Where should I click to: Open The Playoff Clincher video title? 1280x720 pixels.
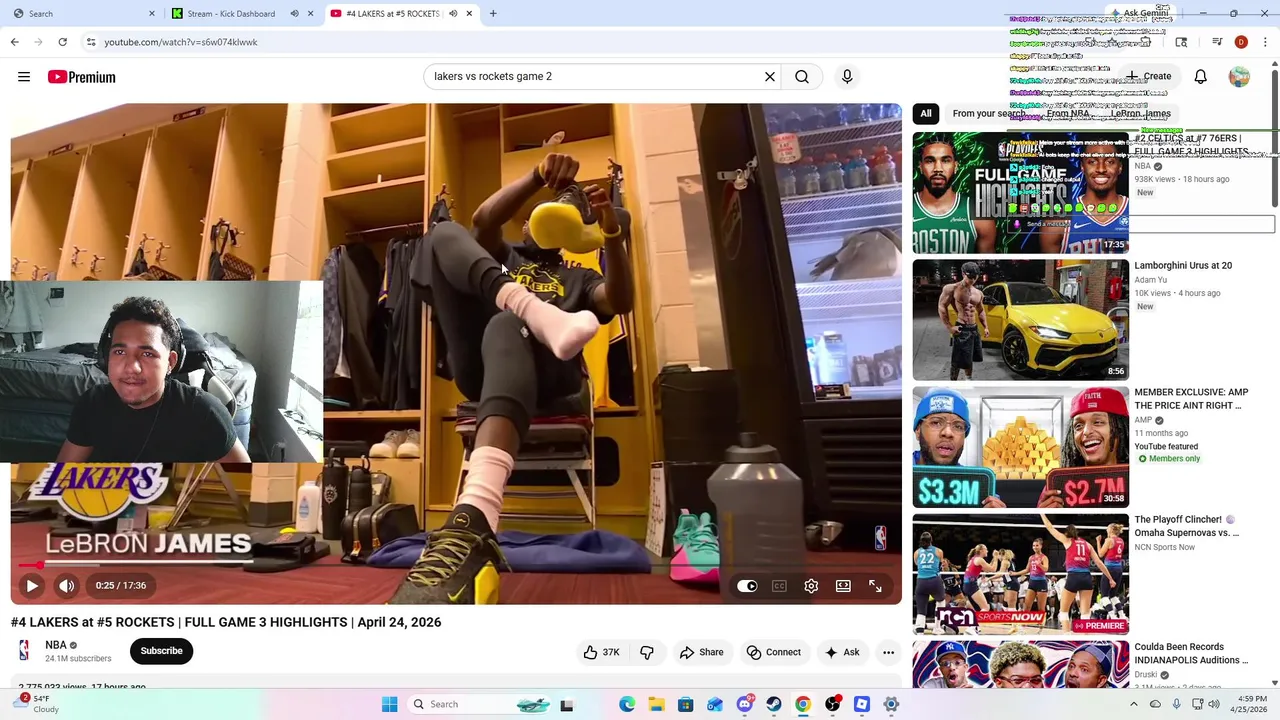[1186, 526]
